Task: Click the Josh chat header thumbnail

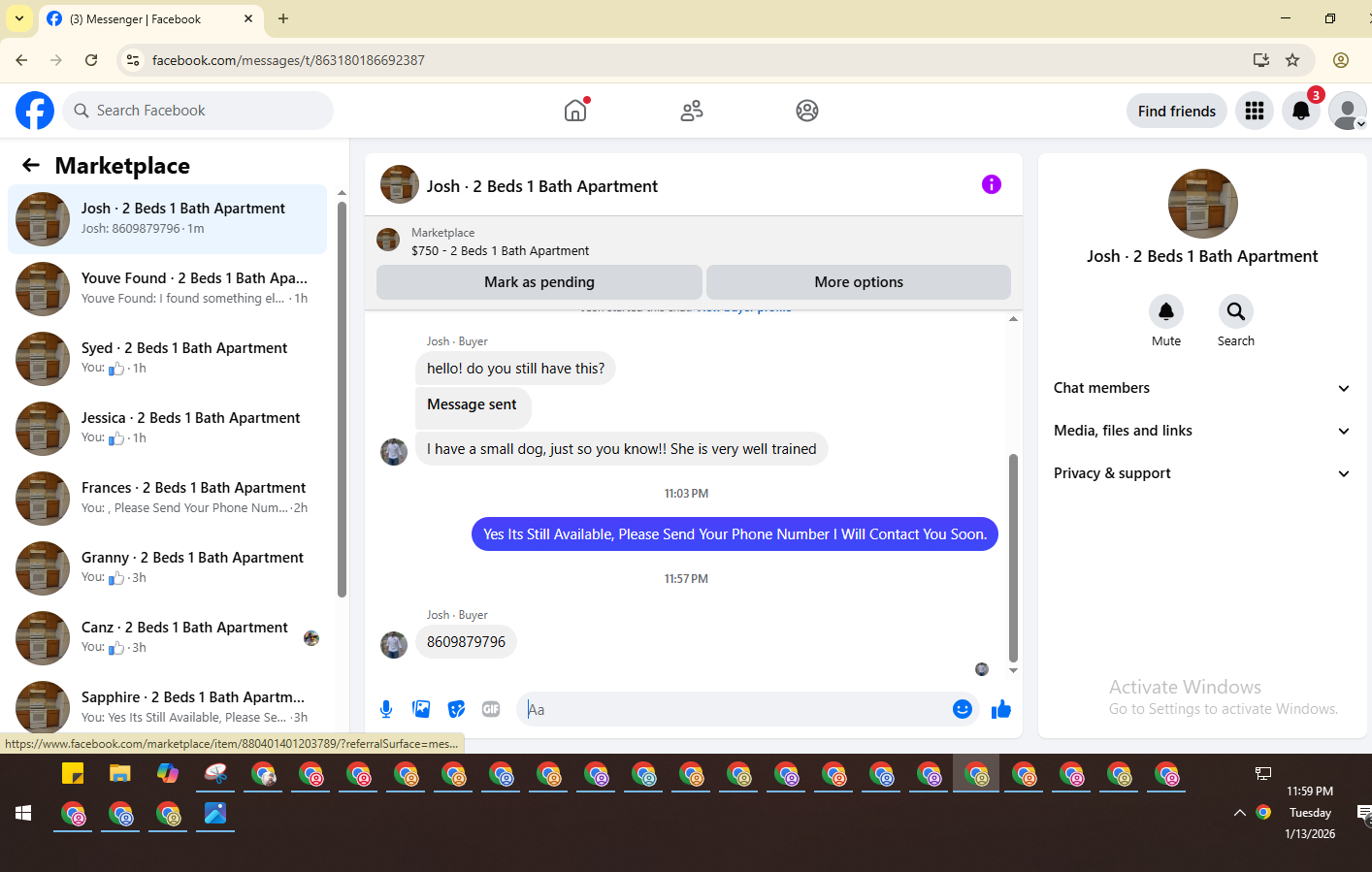Action: click(399, 184)
